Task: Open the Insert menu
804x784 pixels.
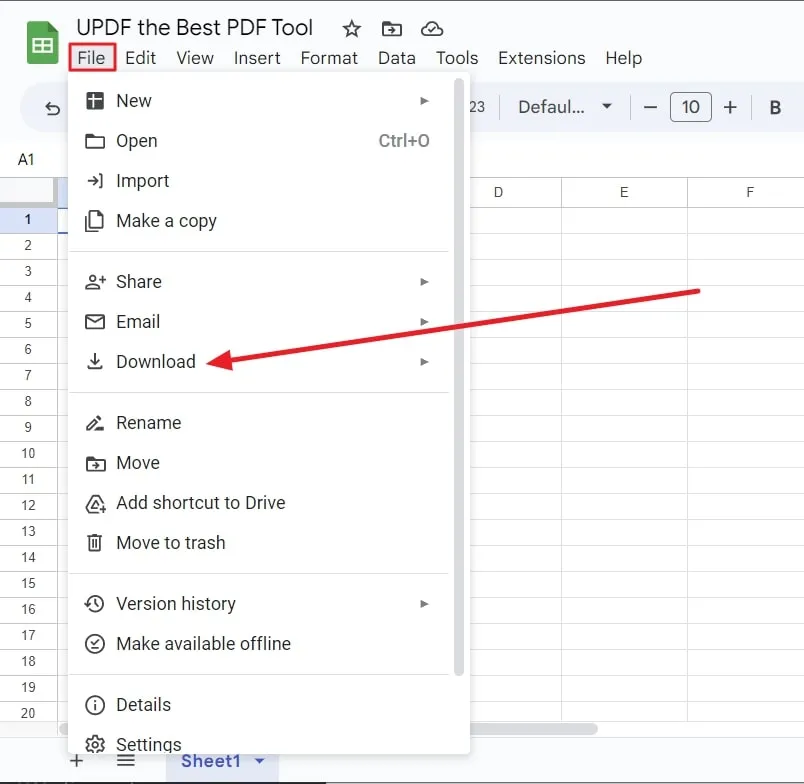Action: click(257, 58)
